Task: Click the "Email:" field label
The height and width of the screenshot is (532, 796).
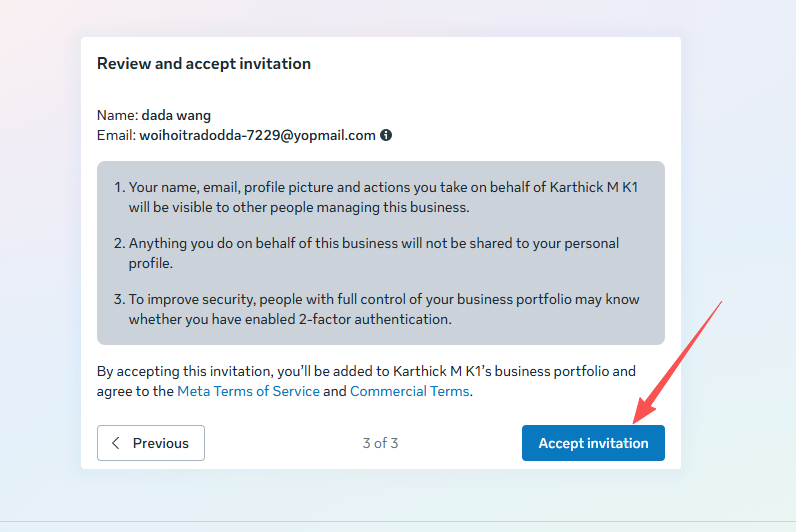Action: [116, 135]
